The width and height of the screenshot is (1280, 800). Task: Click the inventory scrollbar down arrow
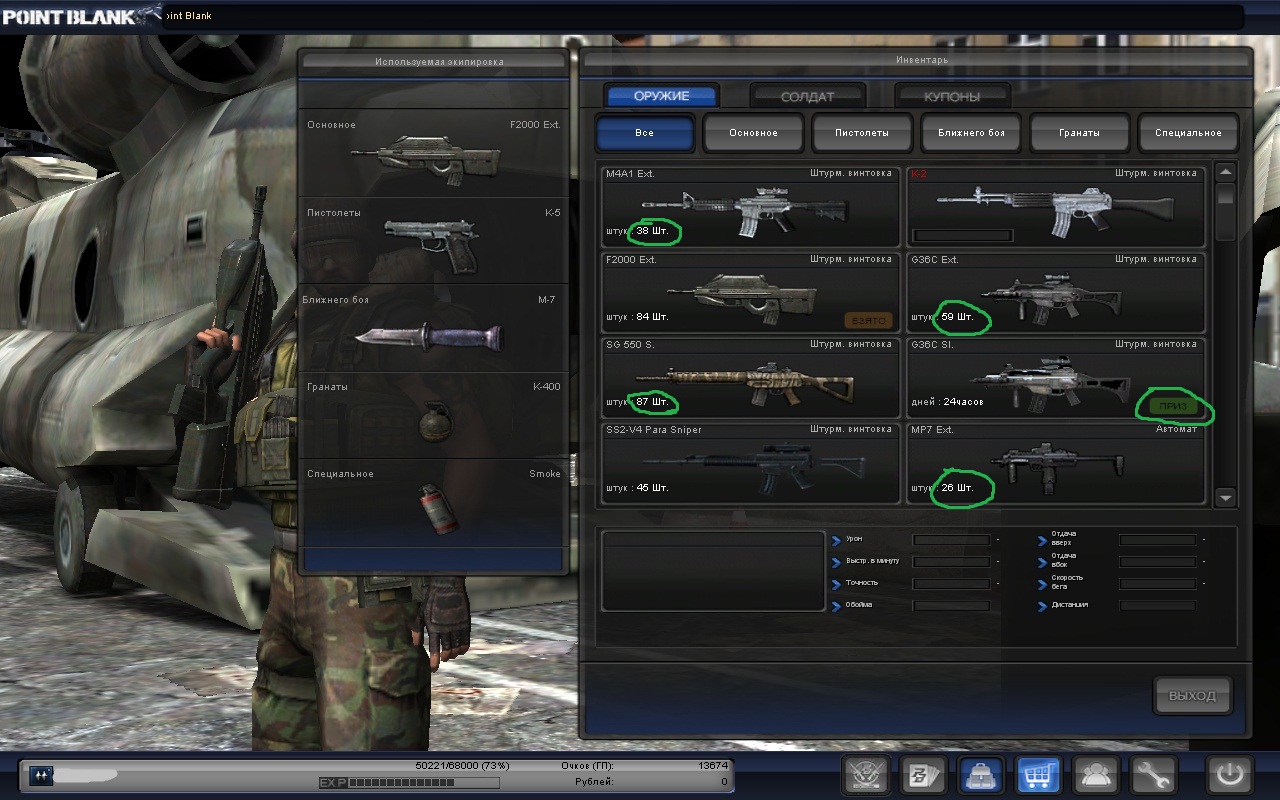pos(1225,497)
